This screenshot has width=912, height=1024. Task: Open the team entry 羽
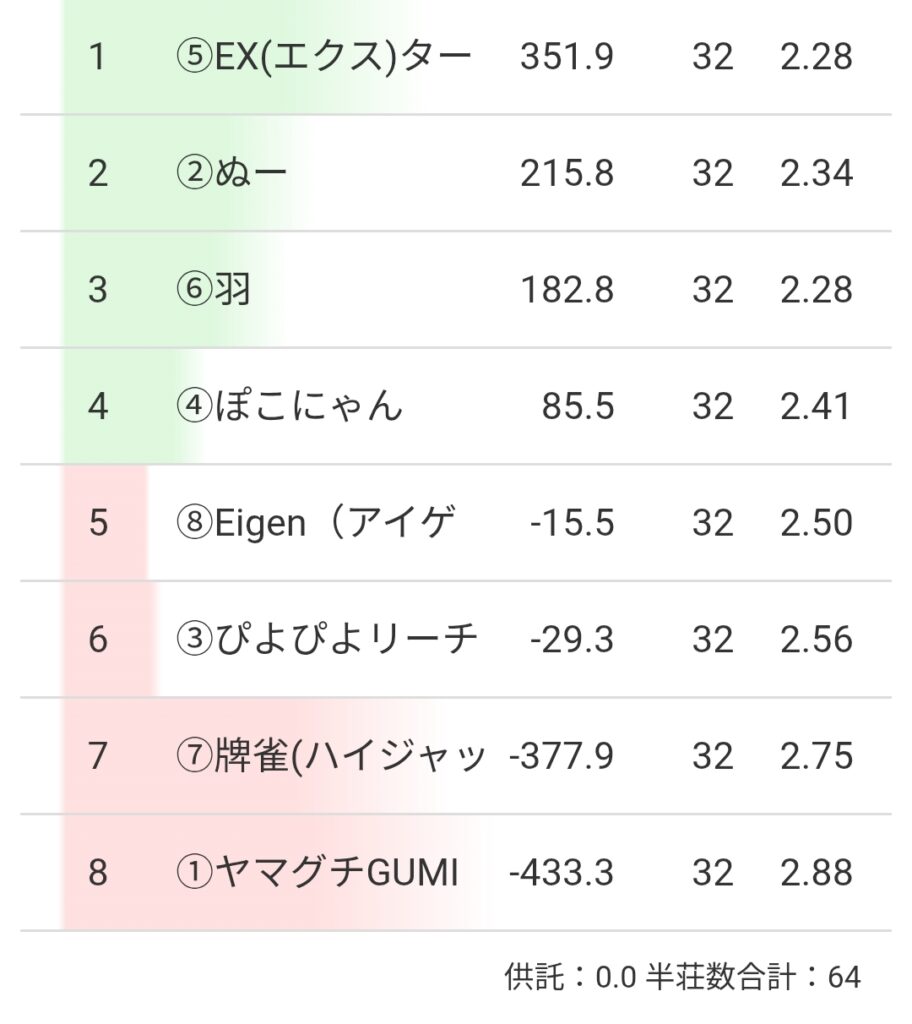click(x=213, y=290)
